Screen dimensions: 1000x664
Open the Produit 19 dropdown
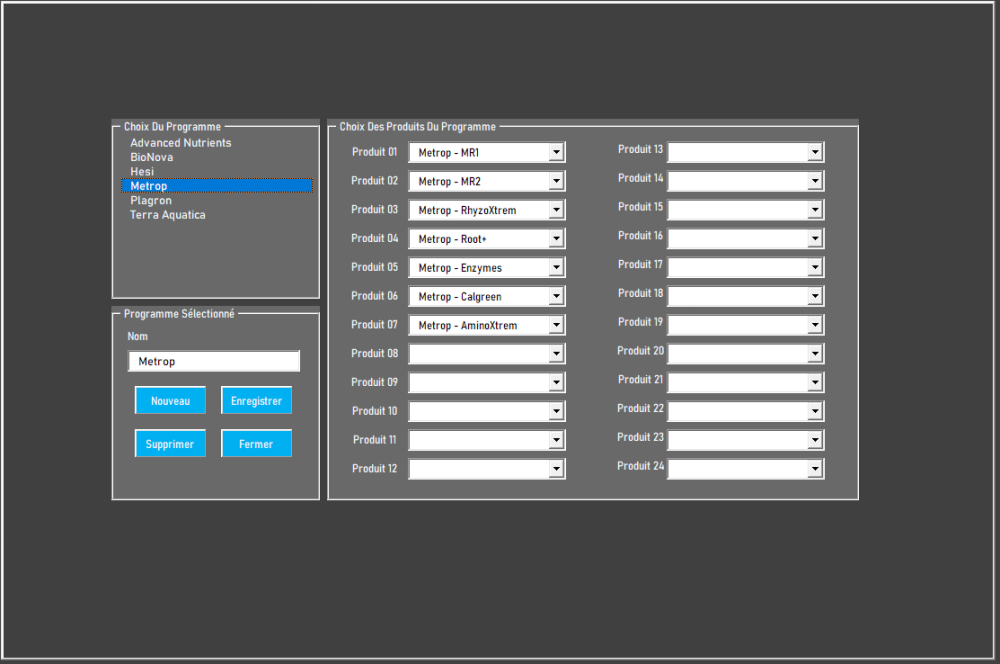(x=815, y=325)
